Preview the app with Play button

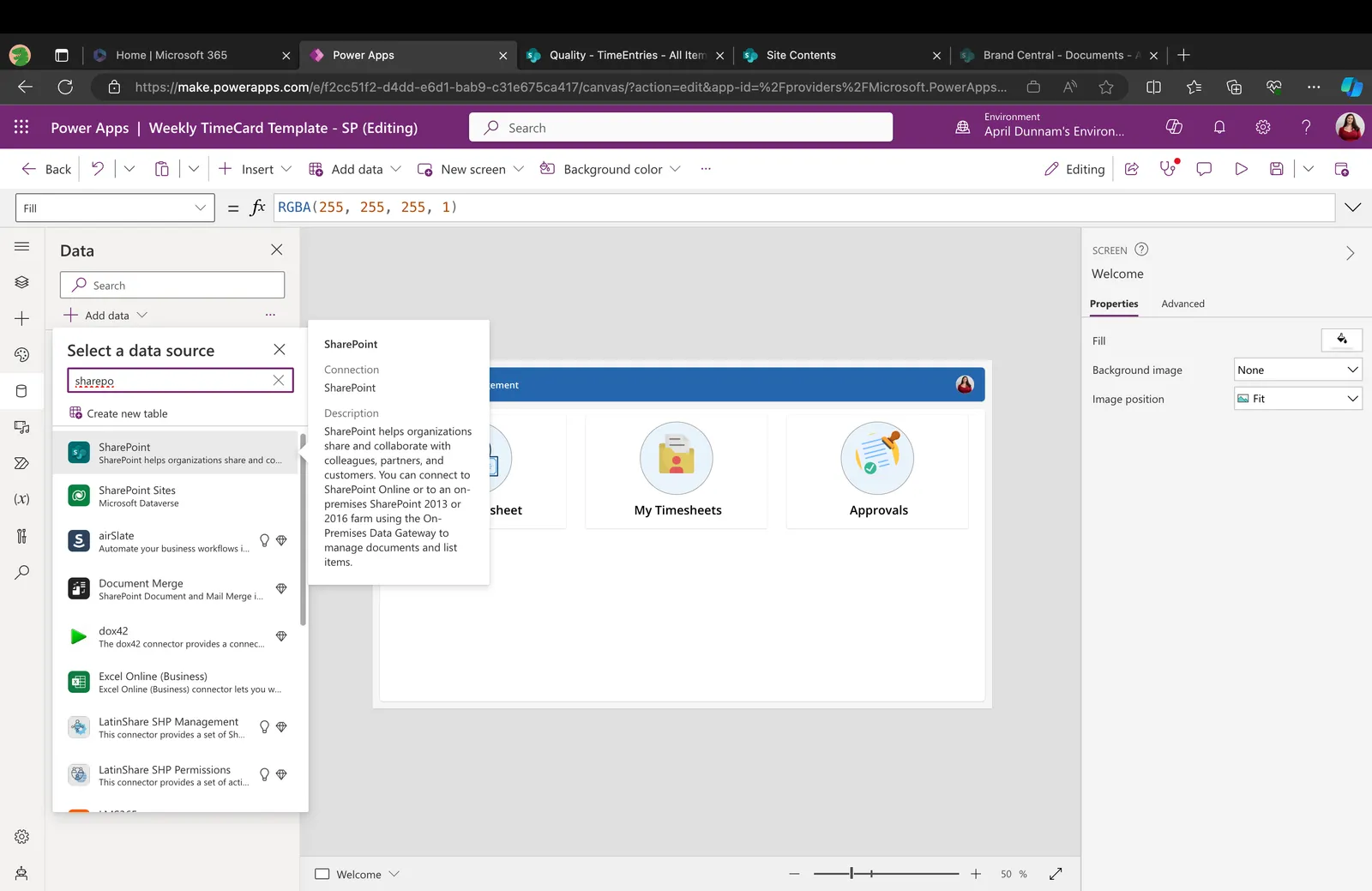click(1241, 169)
